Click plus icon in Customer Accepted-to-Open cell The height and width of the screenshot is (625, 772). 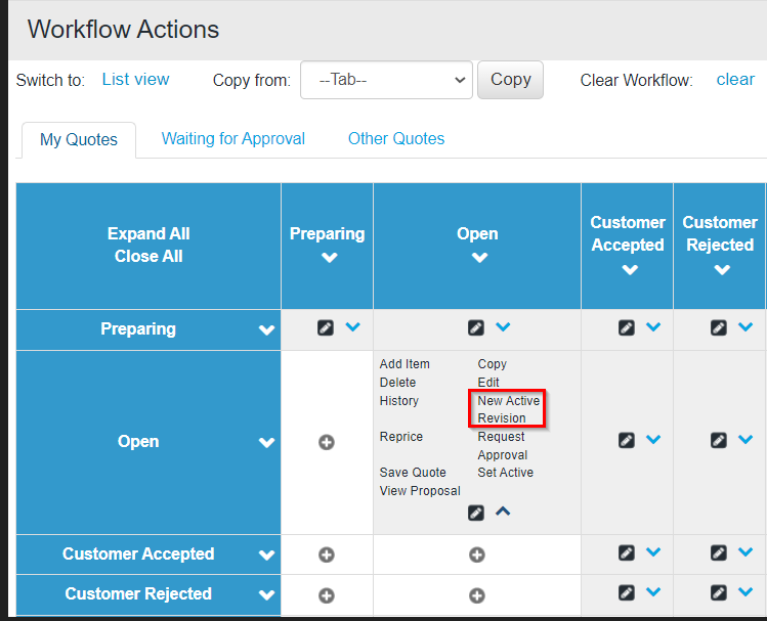[477, 556]
